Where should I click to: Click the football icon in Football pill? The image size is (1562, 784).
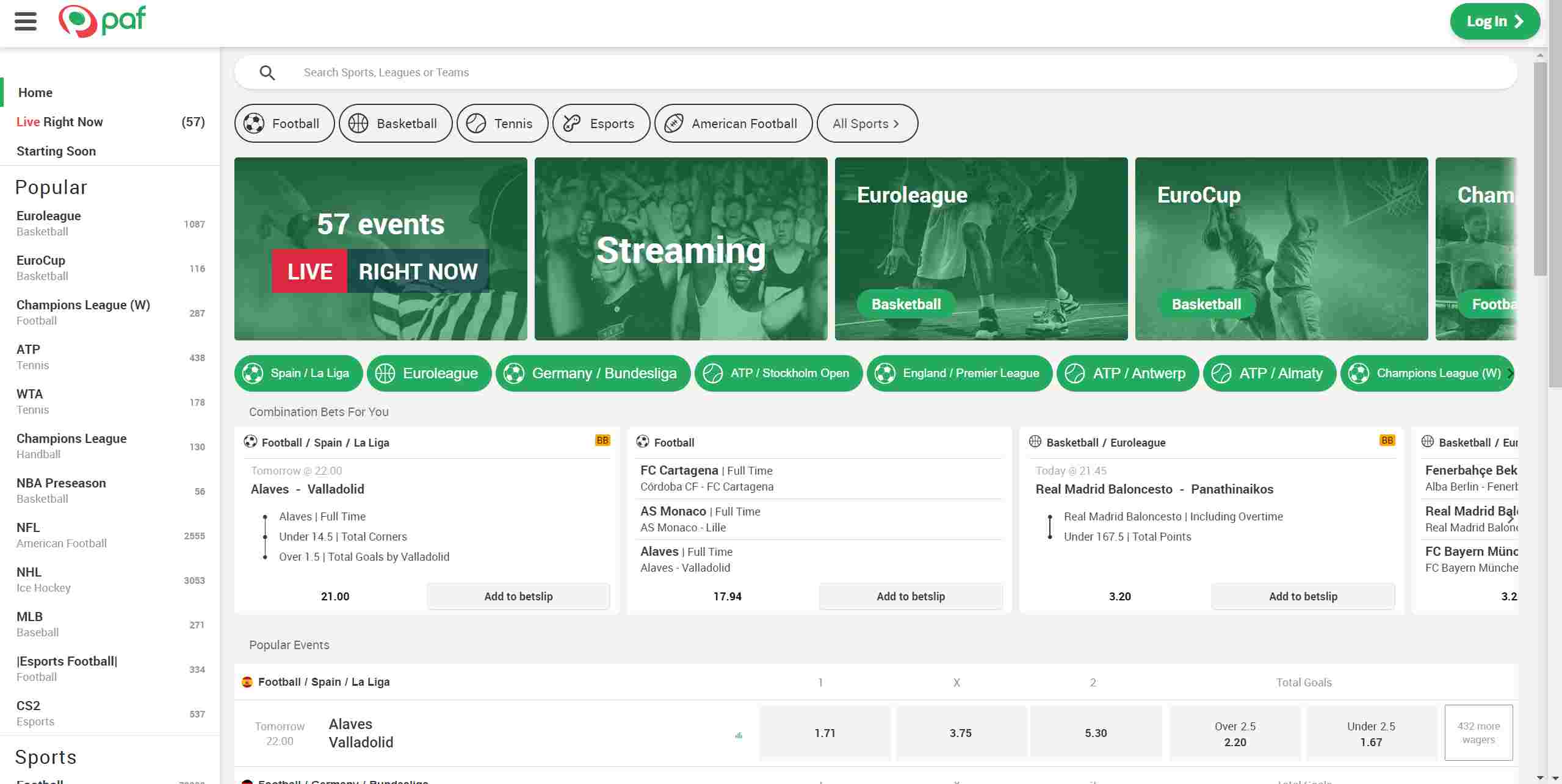[254, 123]
